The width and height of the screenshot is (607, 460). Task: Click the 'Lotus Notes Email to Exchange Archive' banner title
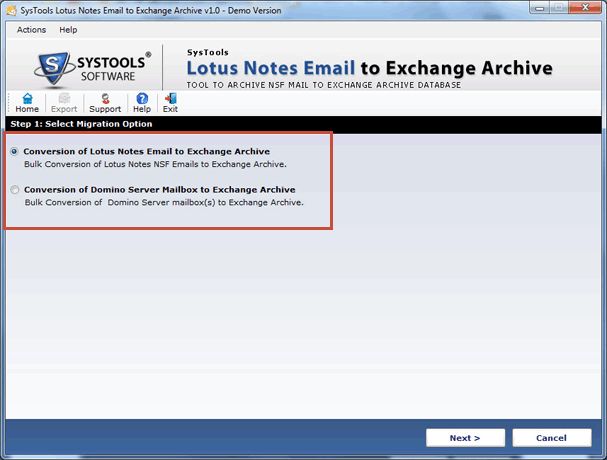(369, 68)
